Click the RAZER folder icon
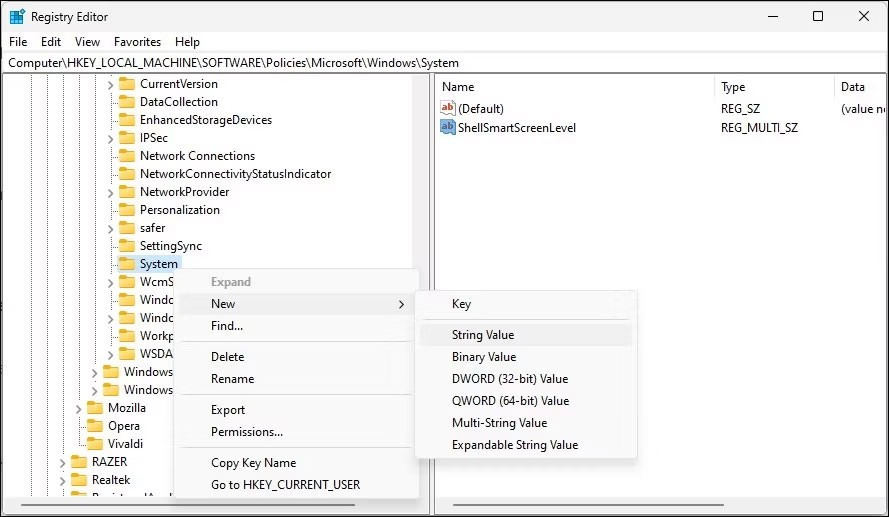The width and height of the screenshot is (889, 517). [79, 462]
